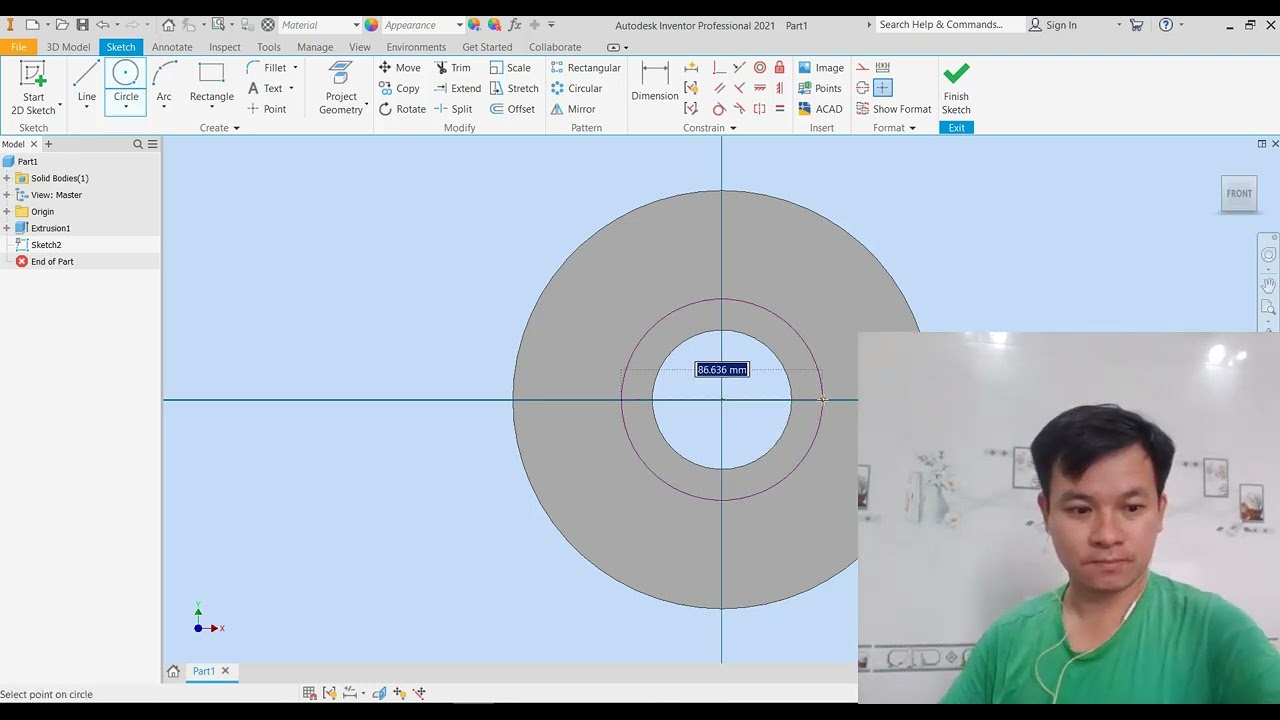The height and width of the screenshot is (720, 1280).
Task: Switch to the Annotate tab
Action: (172, 47)
